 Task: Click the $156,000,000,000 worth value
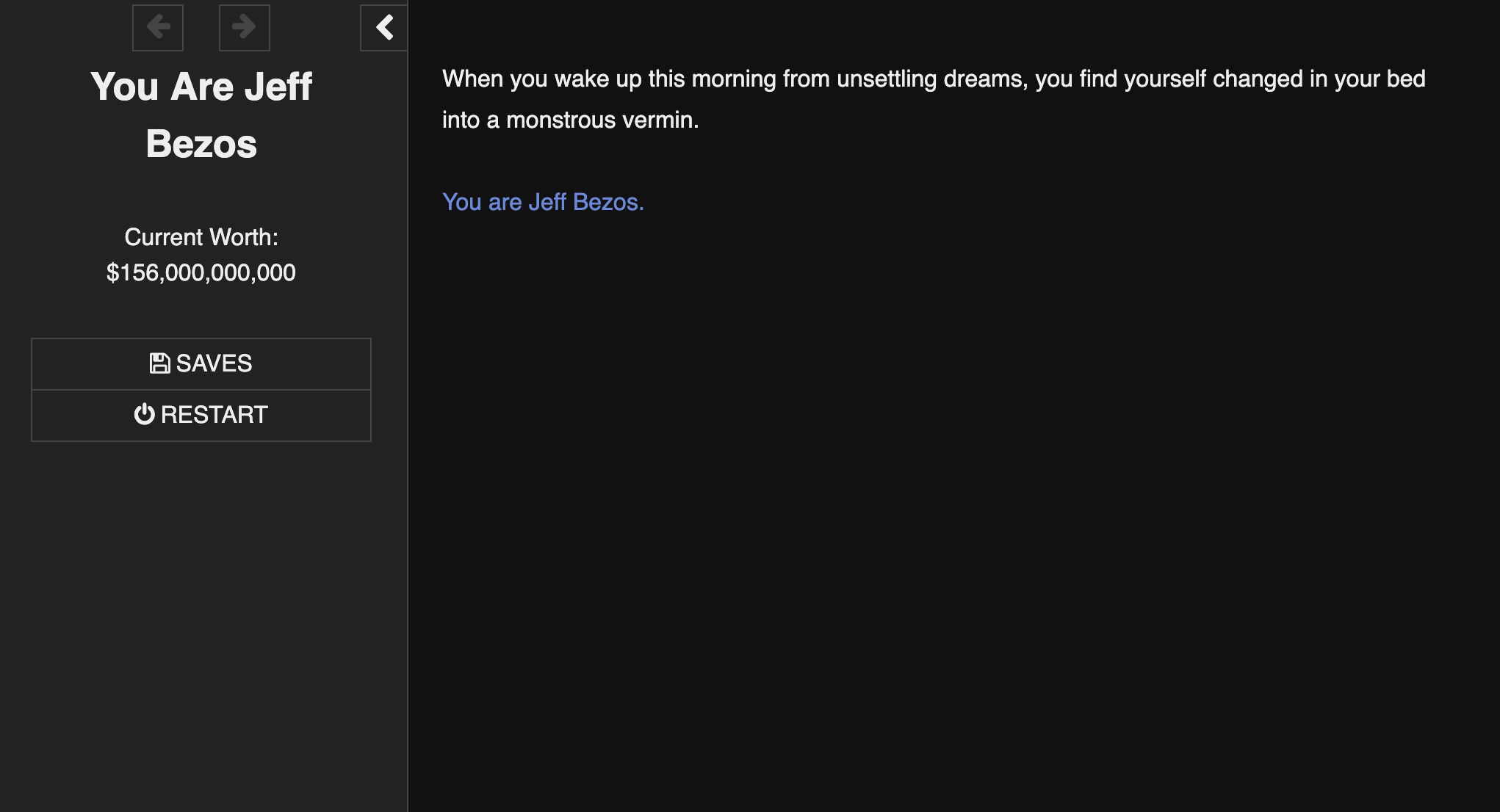pos(201,272)
